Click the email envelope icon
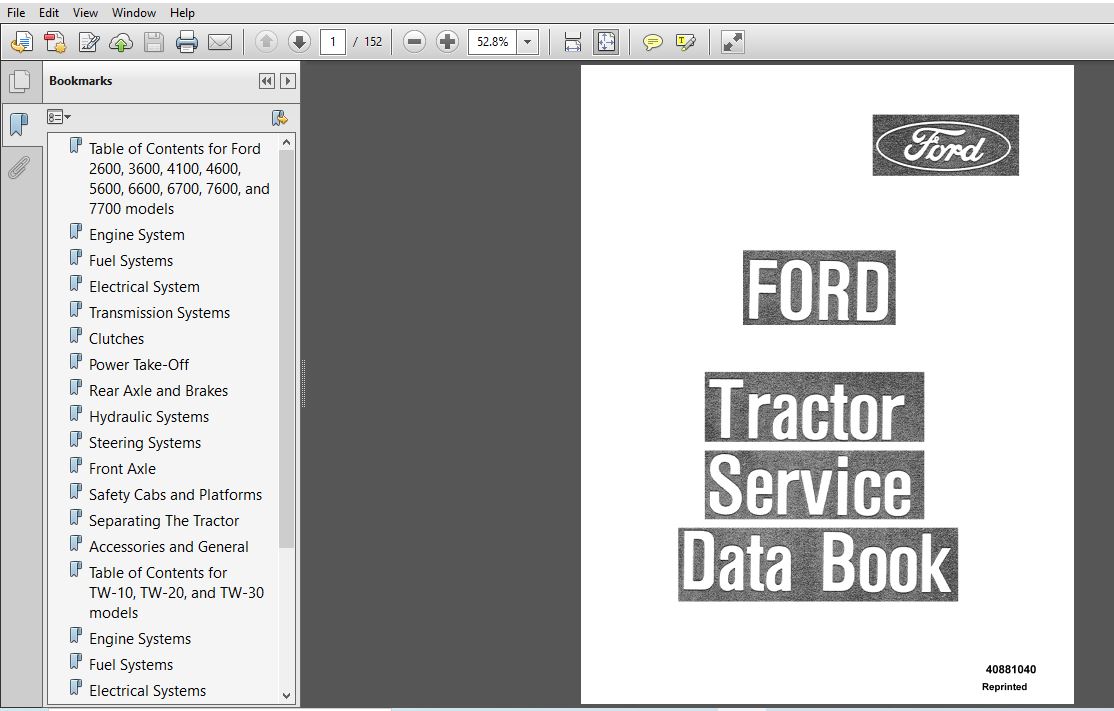Image resolution: width=1114 pixels, height=711 pixels. pos(220,42)
